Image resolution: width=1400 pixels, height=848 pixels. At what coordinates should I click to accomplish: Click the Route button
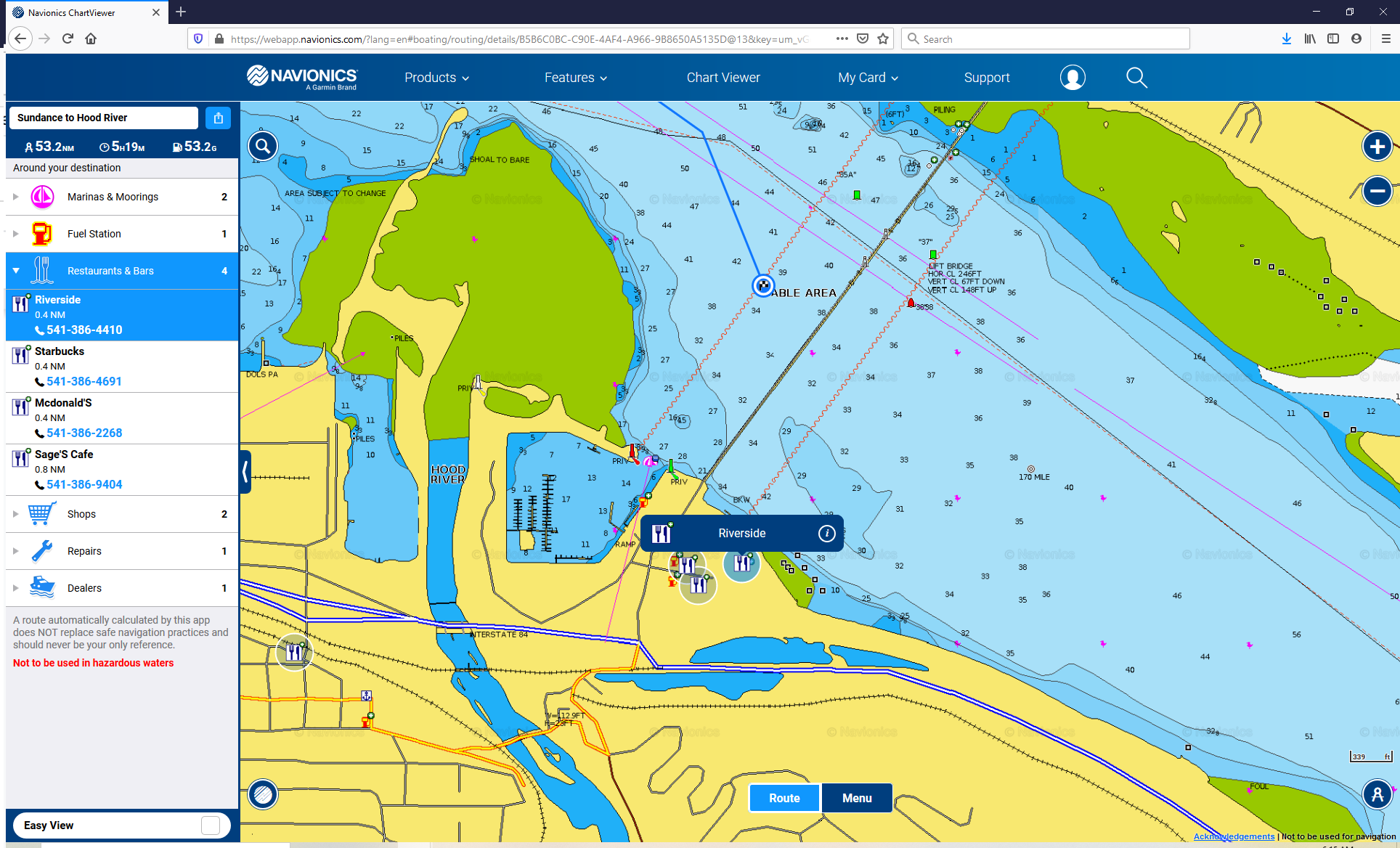click(x=784, y=798)
